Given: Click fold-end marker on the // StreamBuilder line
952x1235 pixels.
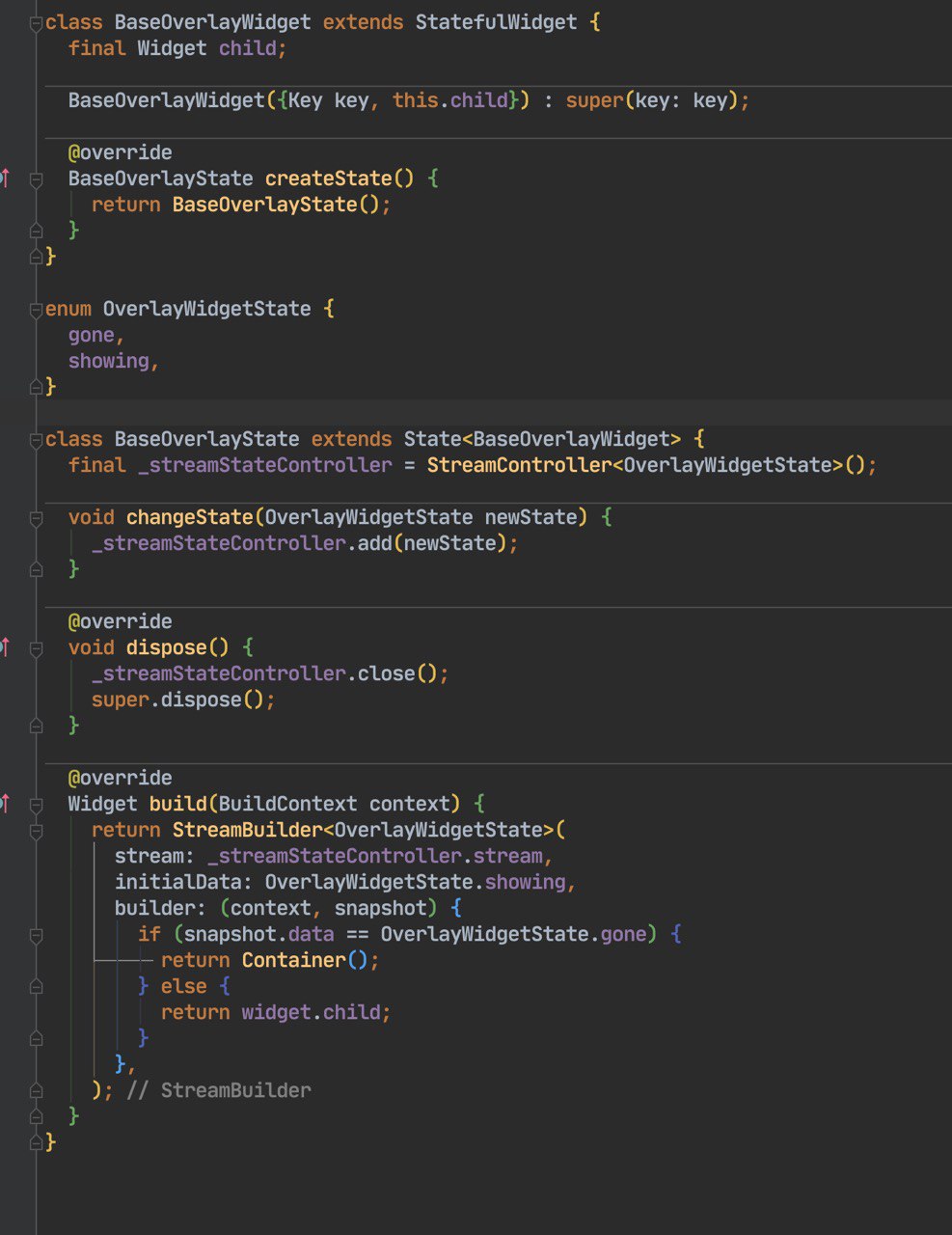Looking at the screenshot, I should 36,1091.
